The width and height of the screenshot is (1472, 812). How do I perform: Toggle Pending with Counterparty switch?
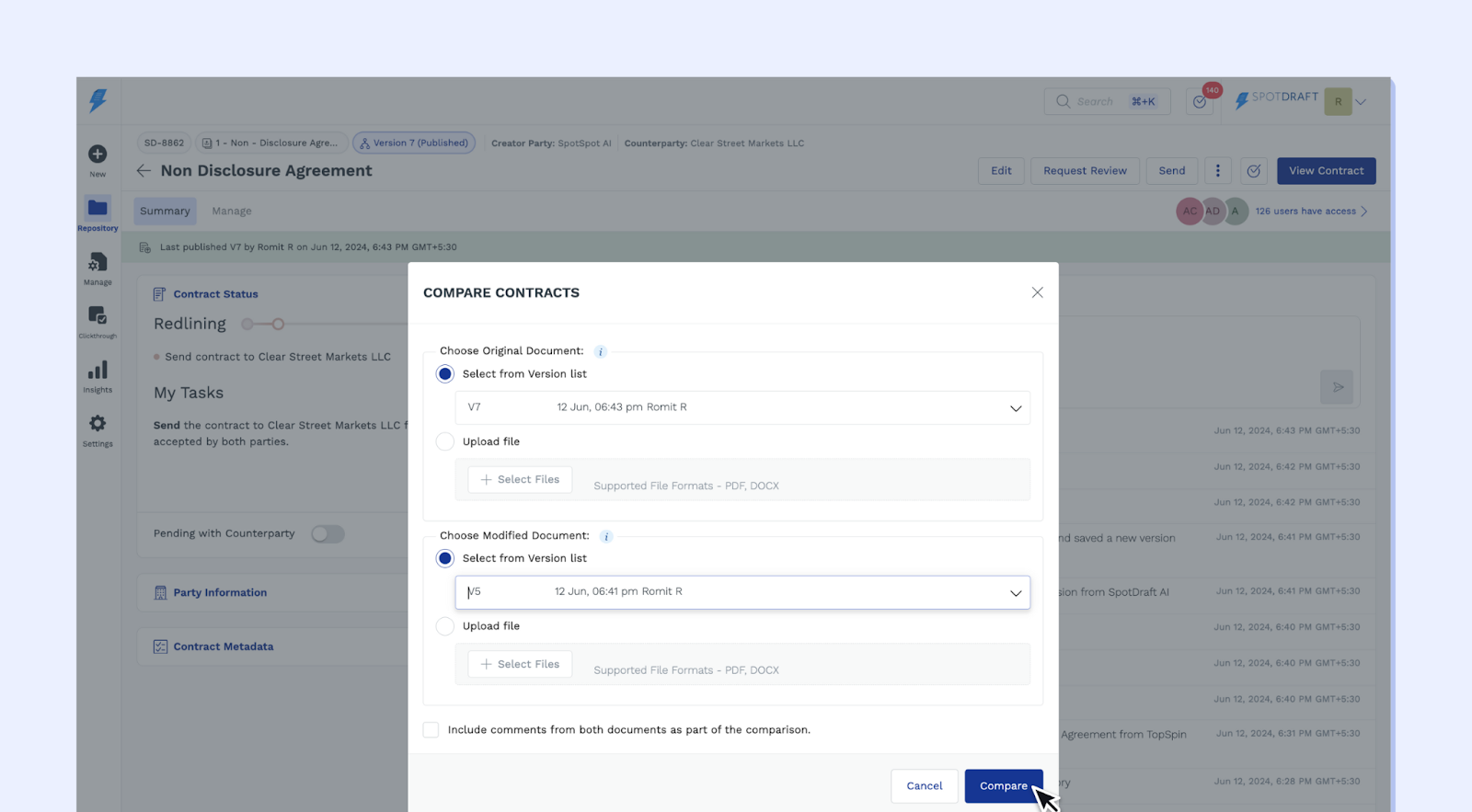328,534
